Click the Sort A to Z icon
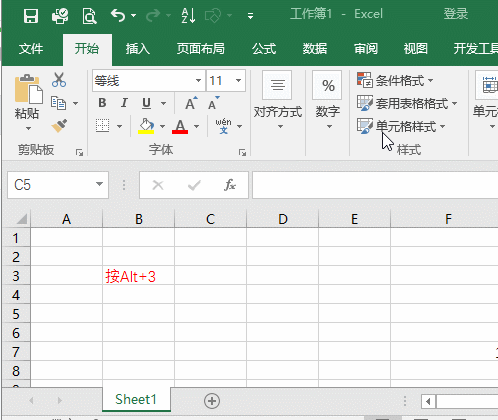 (x=188, y=16)
